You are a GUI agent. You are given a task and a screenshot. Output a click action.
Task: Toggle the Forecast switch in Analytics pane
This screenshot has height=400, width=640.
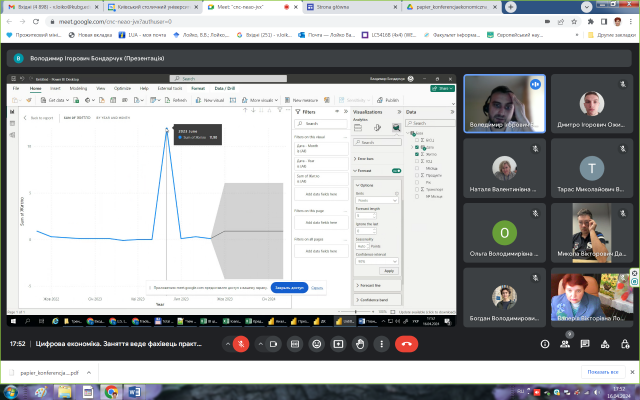coord(395,171)
